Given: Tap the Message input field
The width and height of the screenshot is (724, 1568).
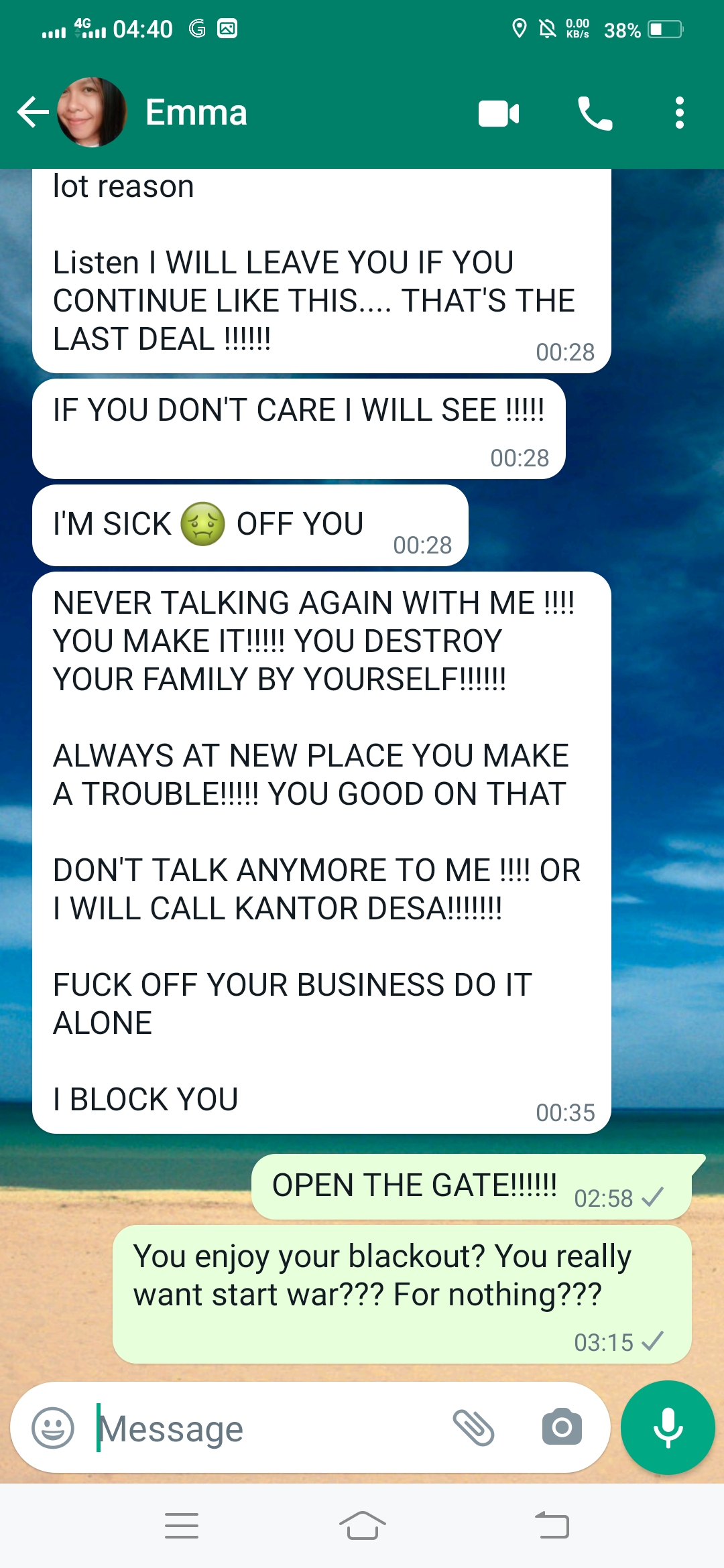Looking at the screenshot, I should [x=268, y=1428].
